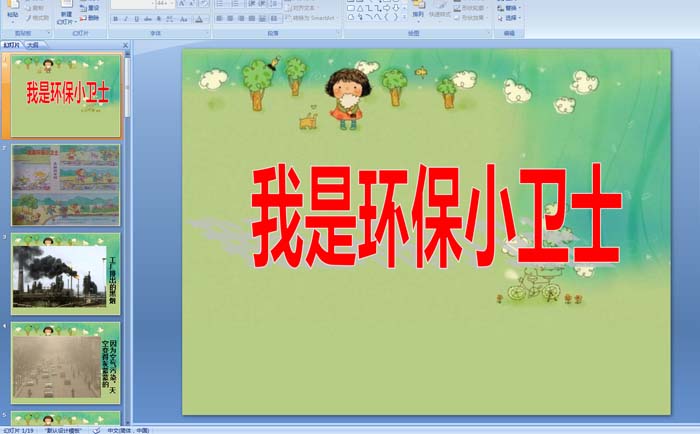Toggle Italic formatting

[126, 19]
